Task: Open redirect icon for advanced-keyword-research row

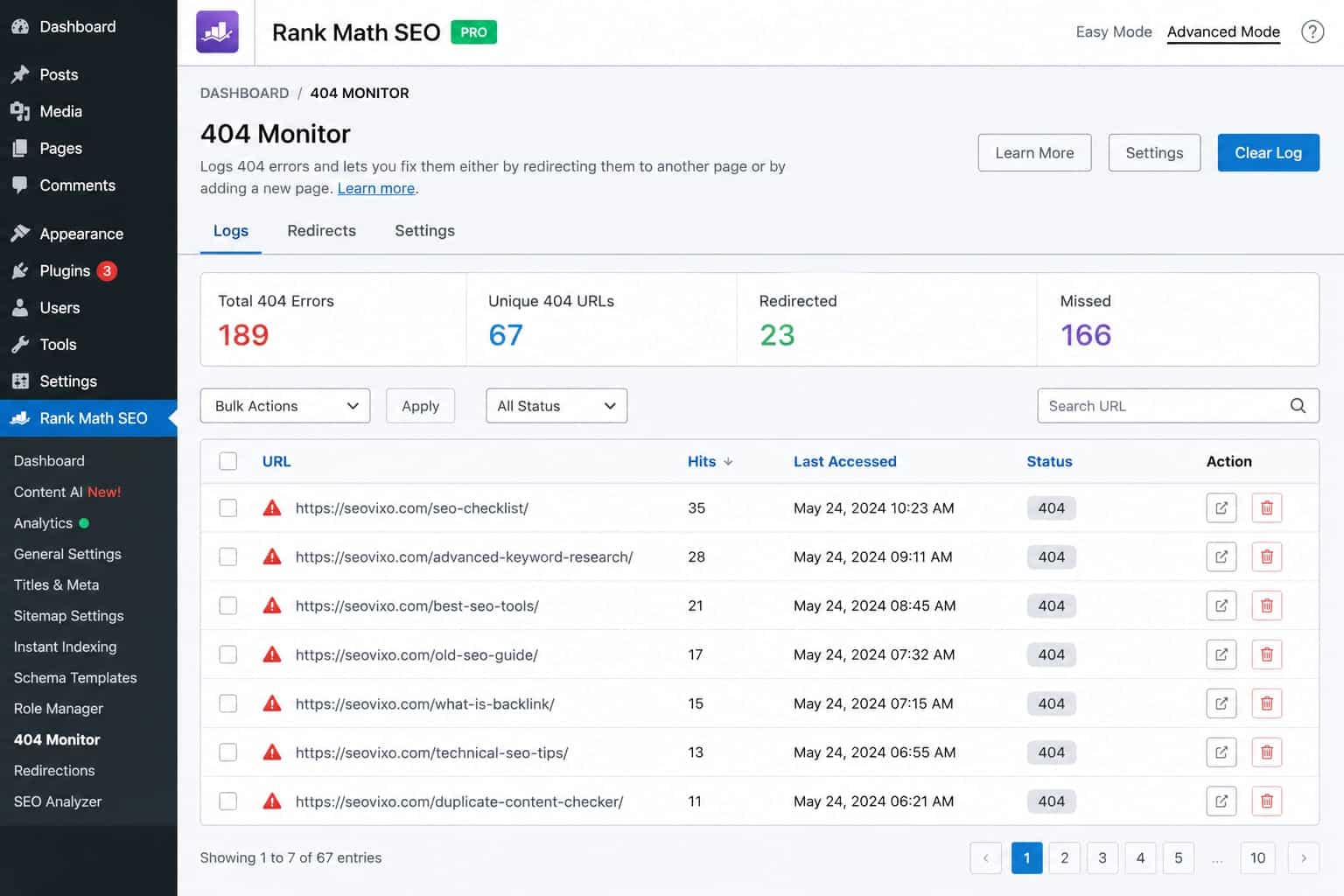Action: (1221, 557)
